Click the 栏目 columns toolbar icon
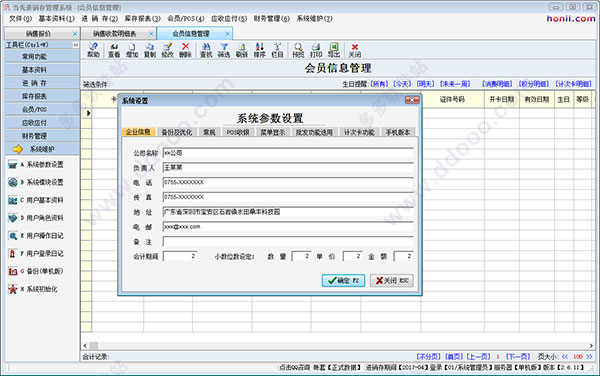 point(277,50)
